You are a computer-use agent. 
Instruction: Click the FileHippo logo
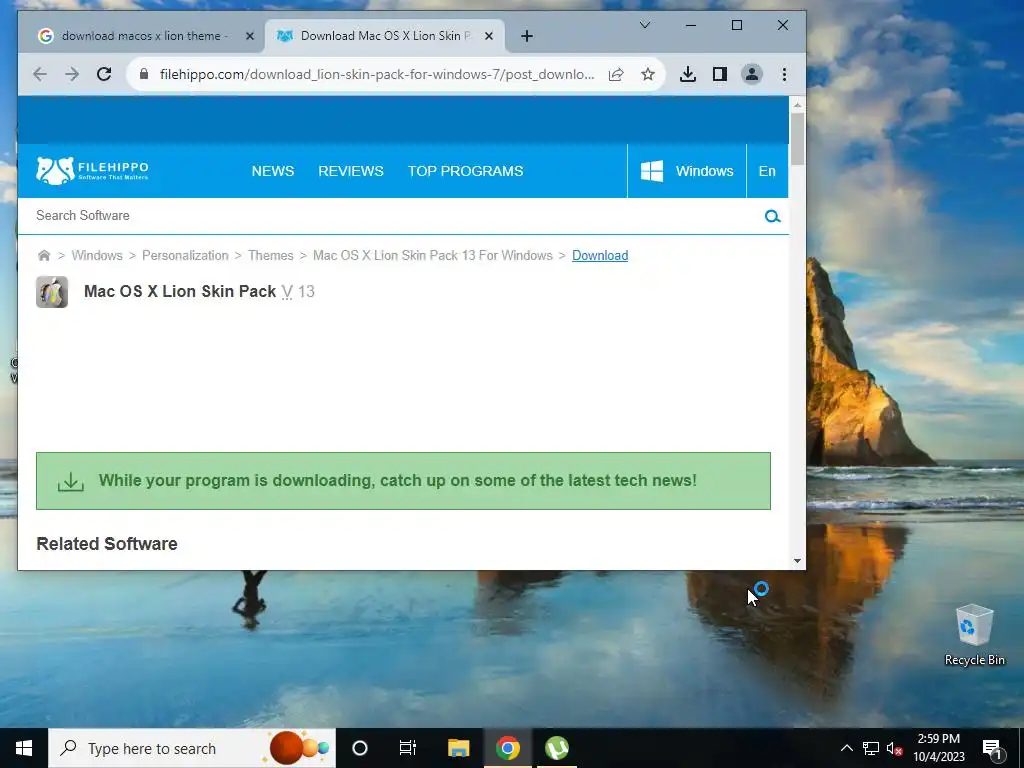[x=92, y=170]
